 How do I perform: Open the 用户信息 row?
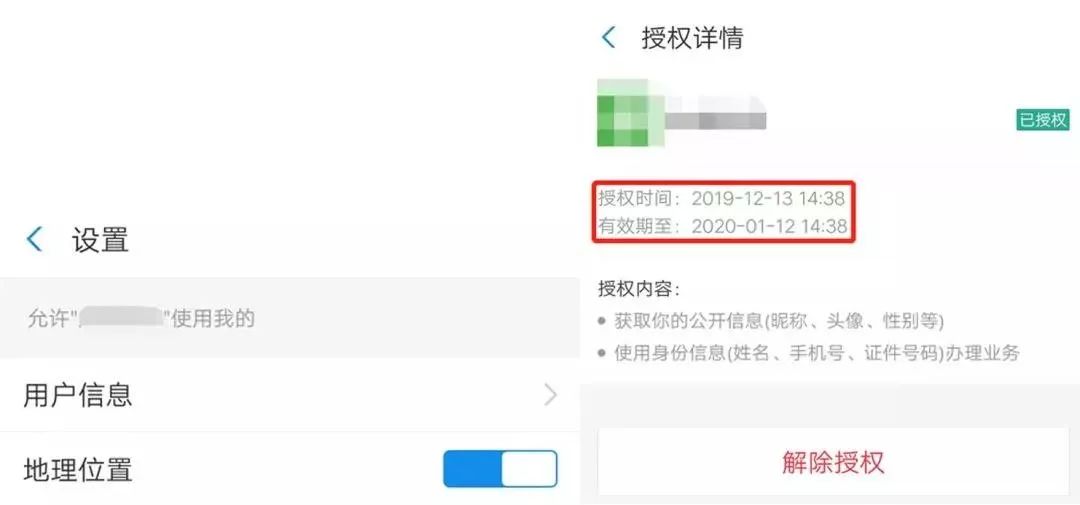coord(289,395)
